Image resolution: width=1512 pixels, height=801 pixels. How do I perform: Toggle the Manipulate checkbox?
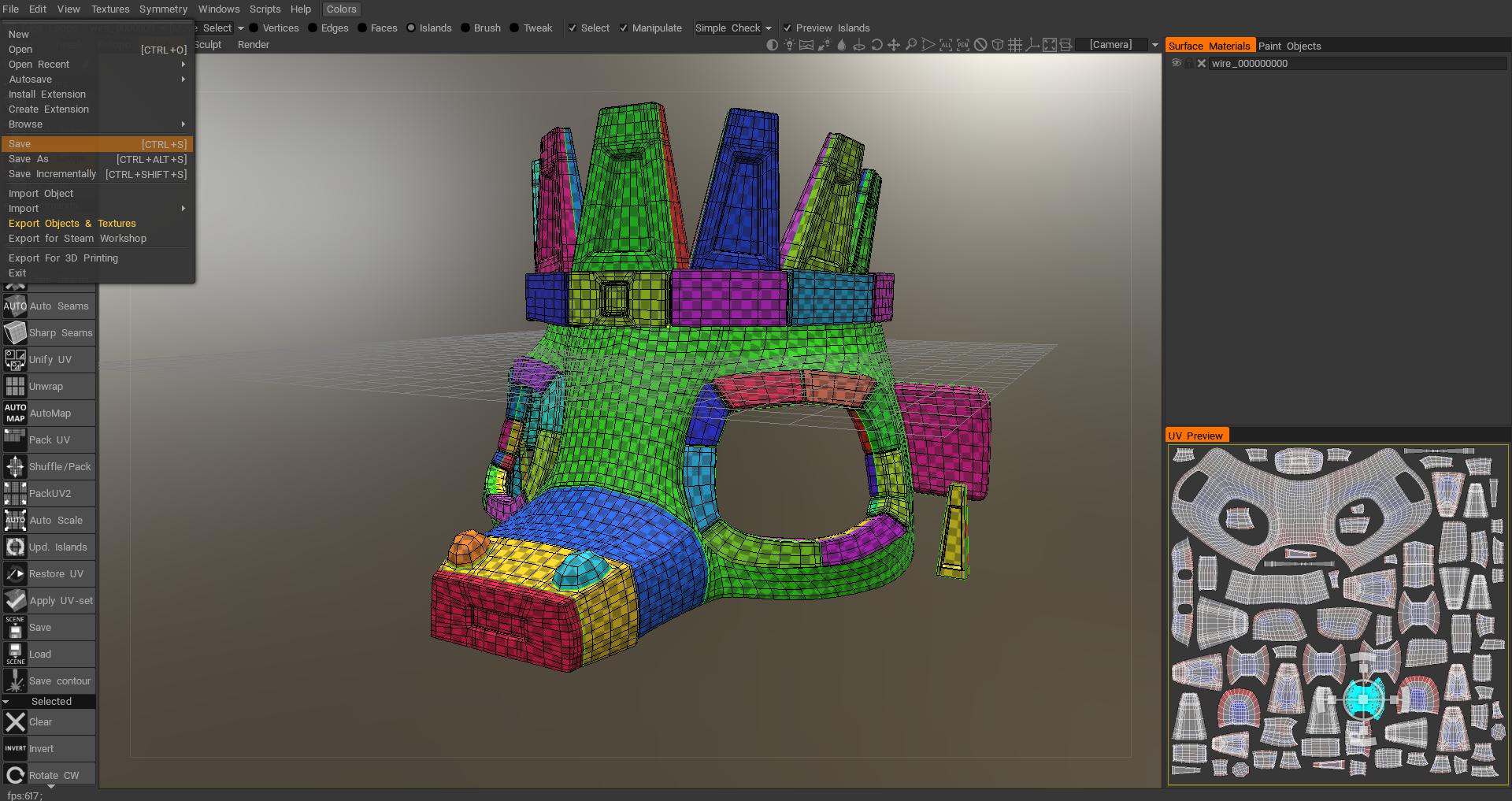624,28
